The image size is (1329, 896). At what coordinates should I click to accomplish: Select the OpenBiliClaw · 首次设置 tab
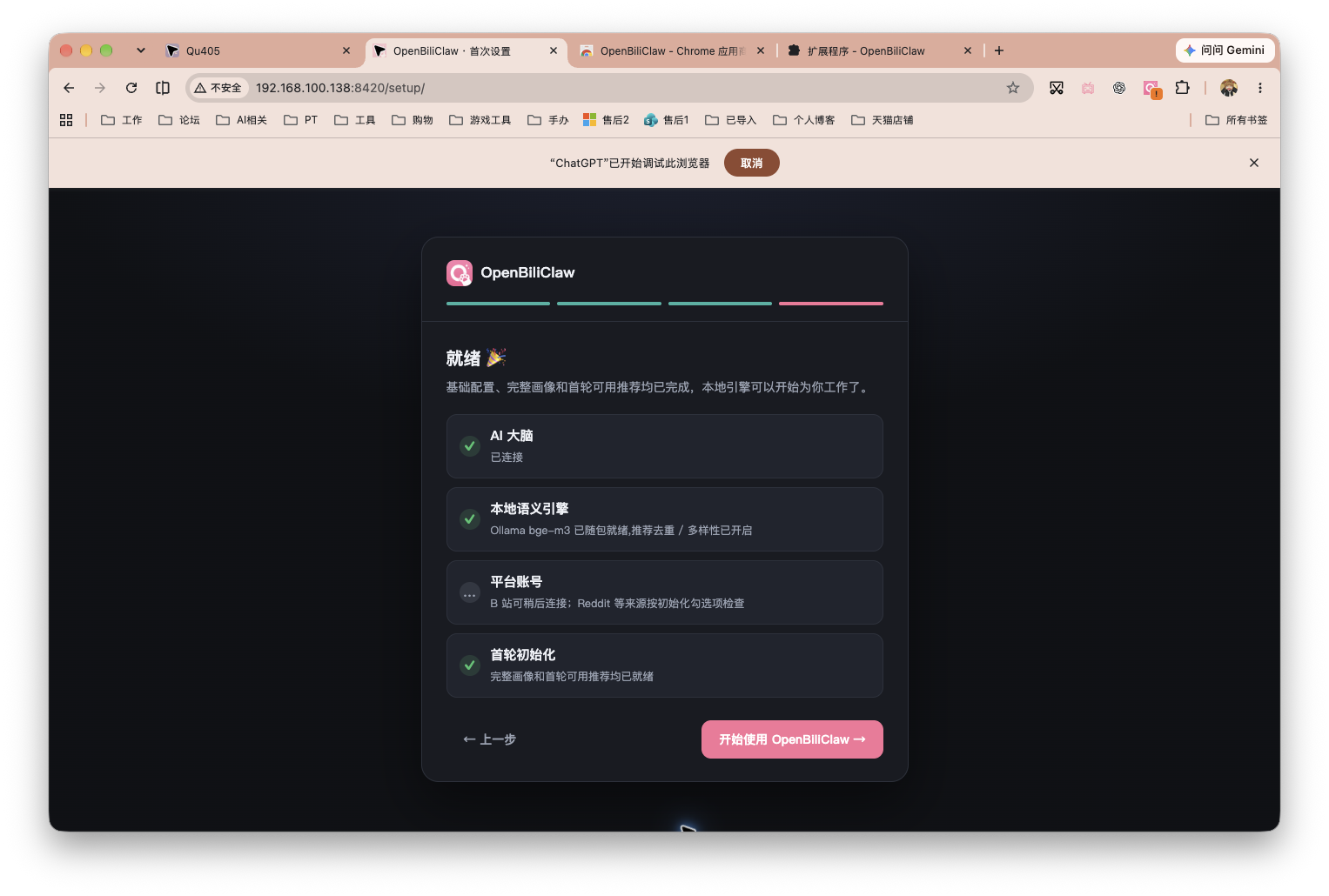466,50
